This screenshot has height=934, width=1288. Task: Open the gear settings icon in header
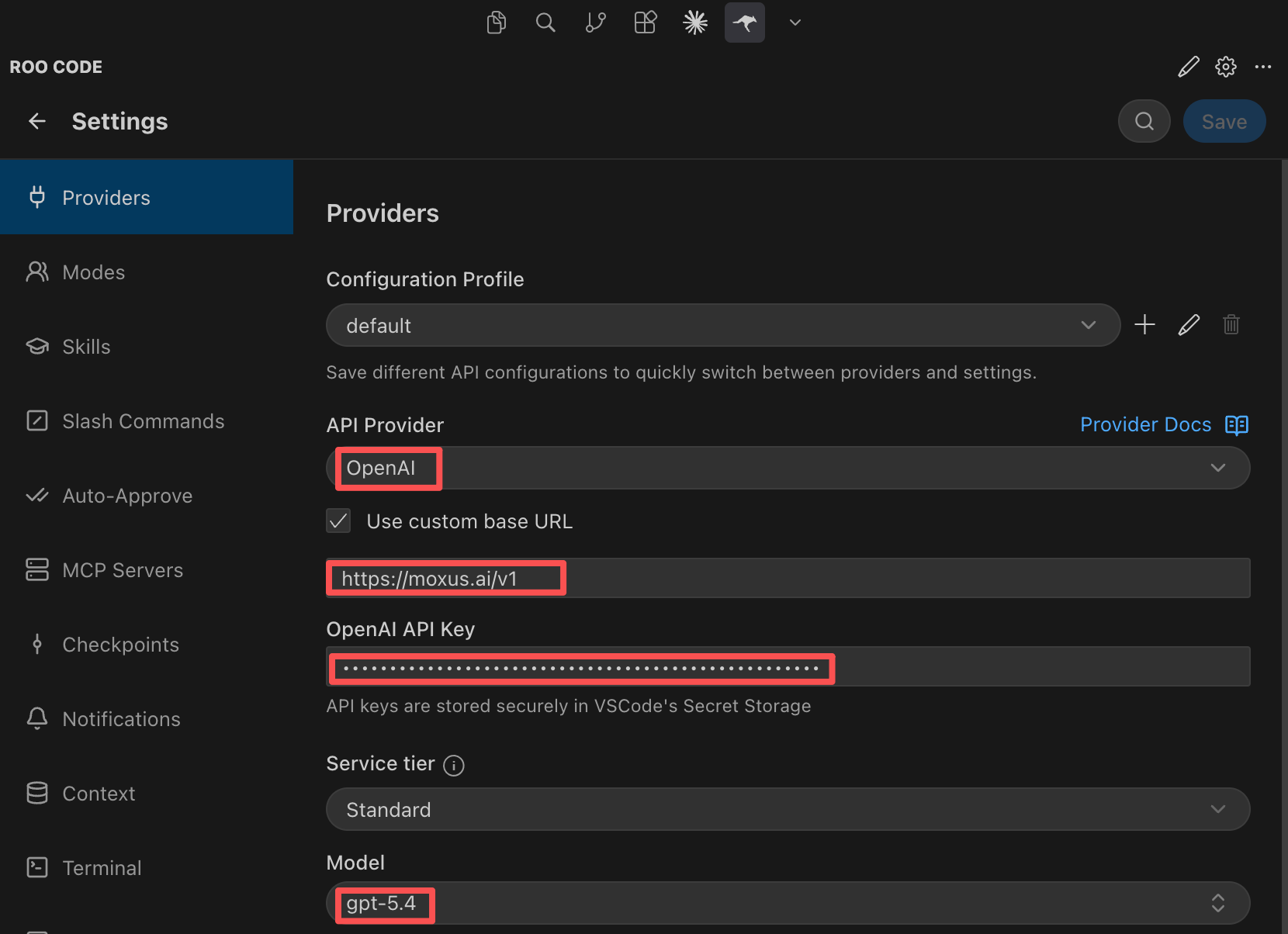click(x=1226, y=67)
